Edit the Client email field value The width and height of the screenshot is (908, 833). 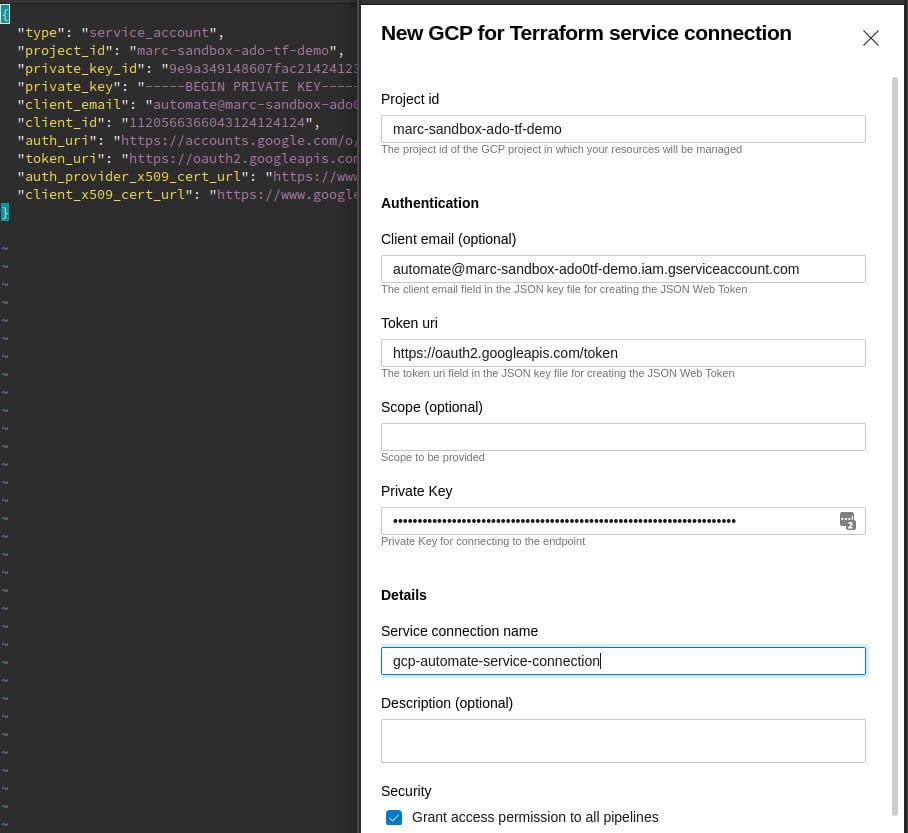tap(623, 268)
